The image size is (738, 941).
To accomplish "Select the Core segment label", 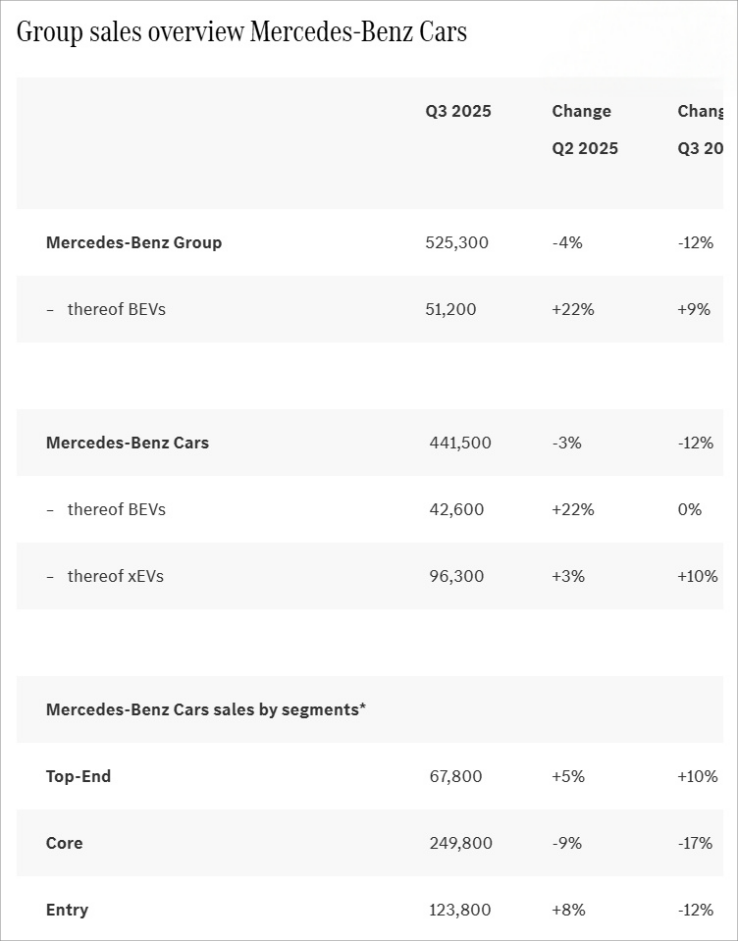I will [64, 843].
